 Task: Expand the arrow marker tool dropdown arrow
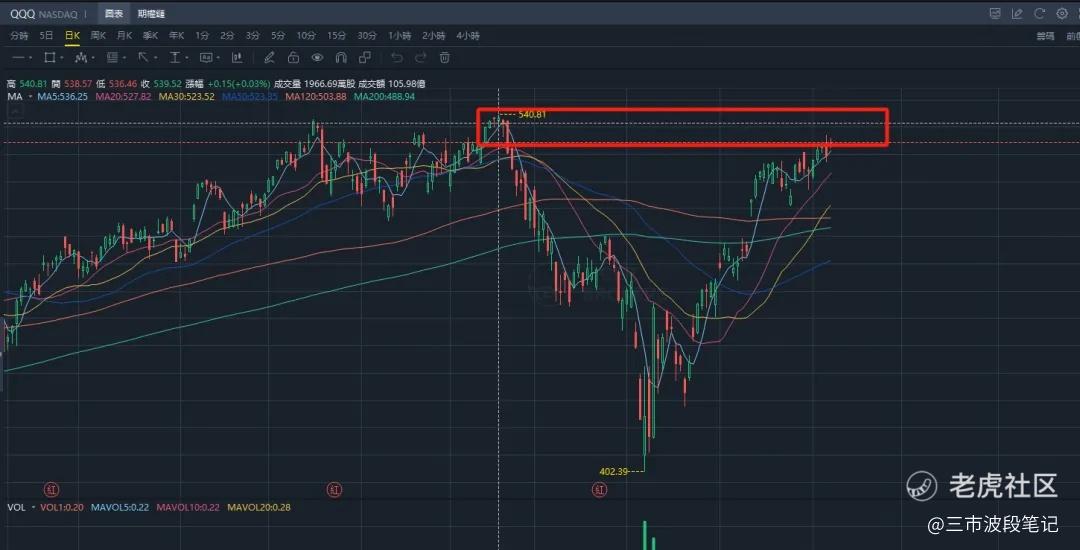point(156,58)
